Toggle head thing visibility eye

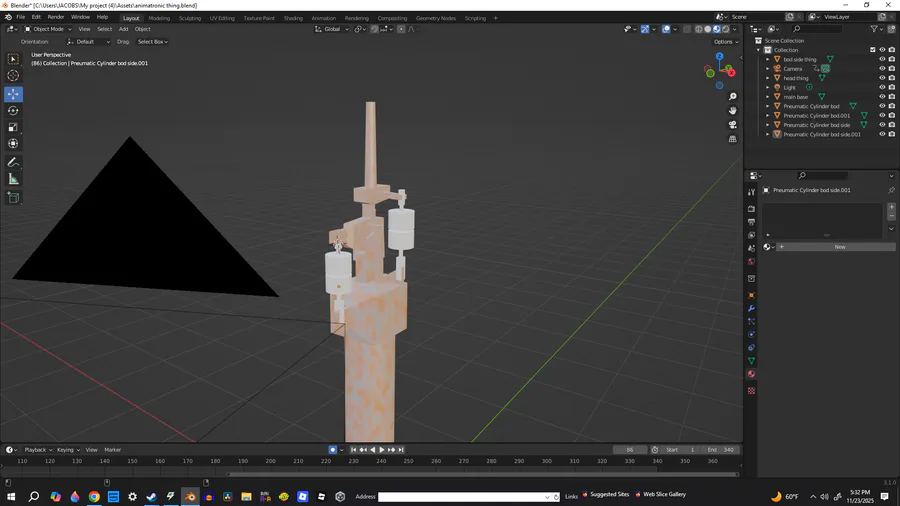tap(882, 78)
